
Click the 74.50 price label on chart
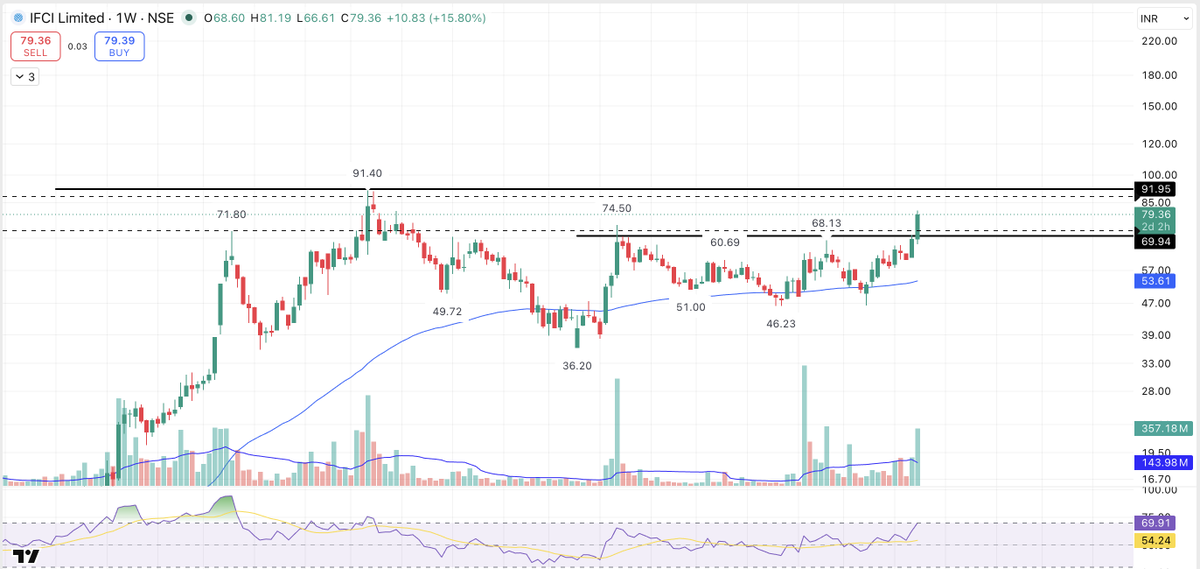616,208
